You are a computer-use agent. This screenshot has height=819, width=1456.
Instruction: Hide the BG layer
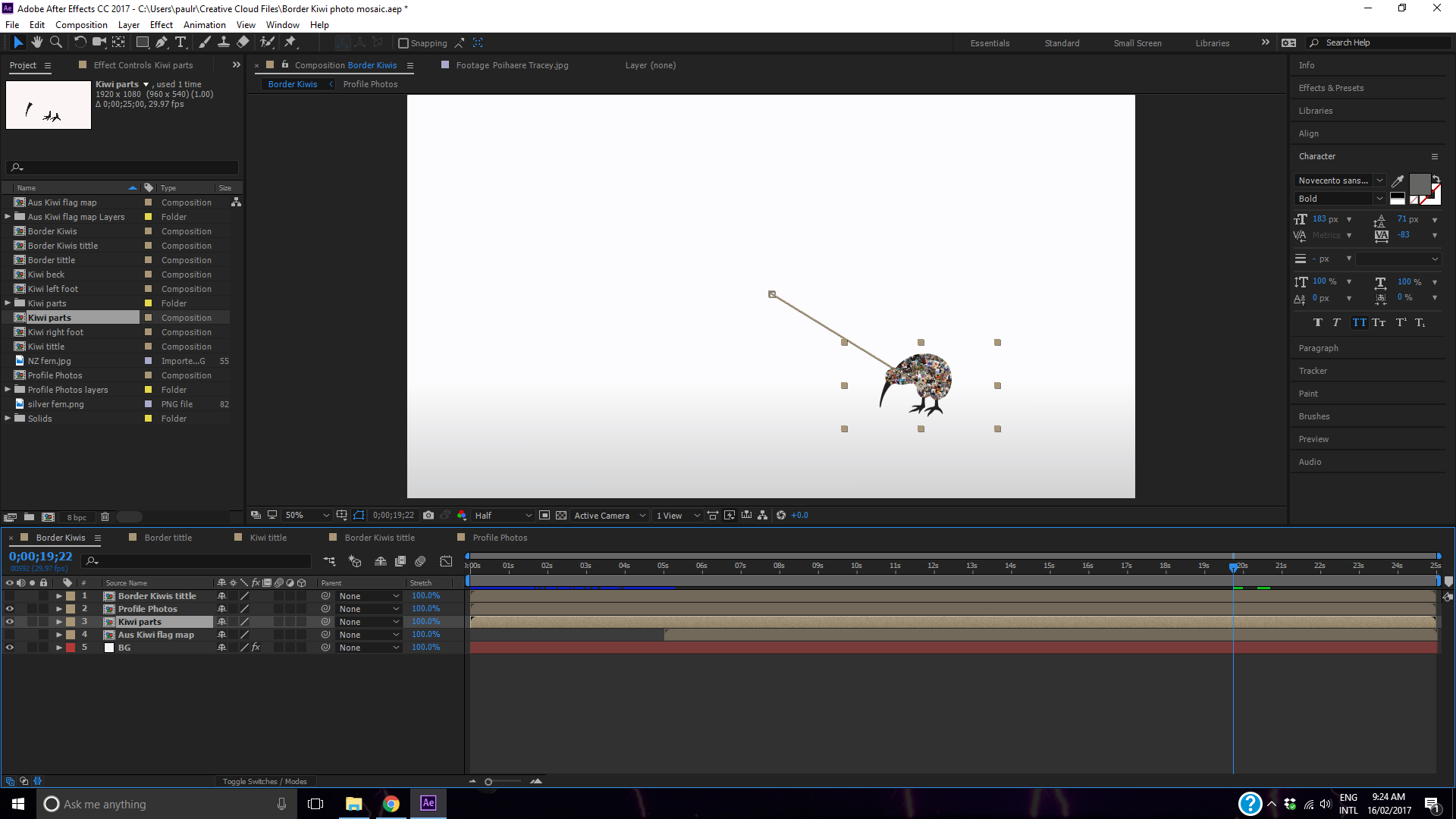tap(10, 648)
